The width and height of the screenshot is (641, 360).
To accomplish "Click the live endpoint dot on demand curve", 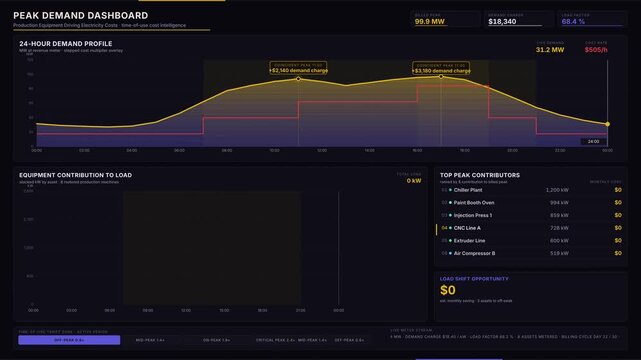I will point(607,124).
